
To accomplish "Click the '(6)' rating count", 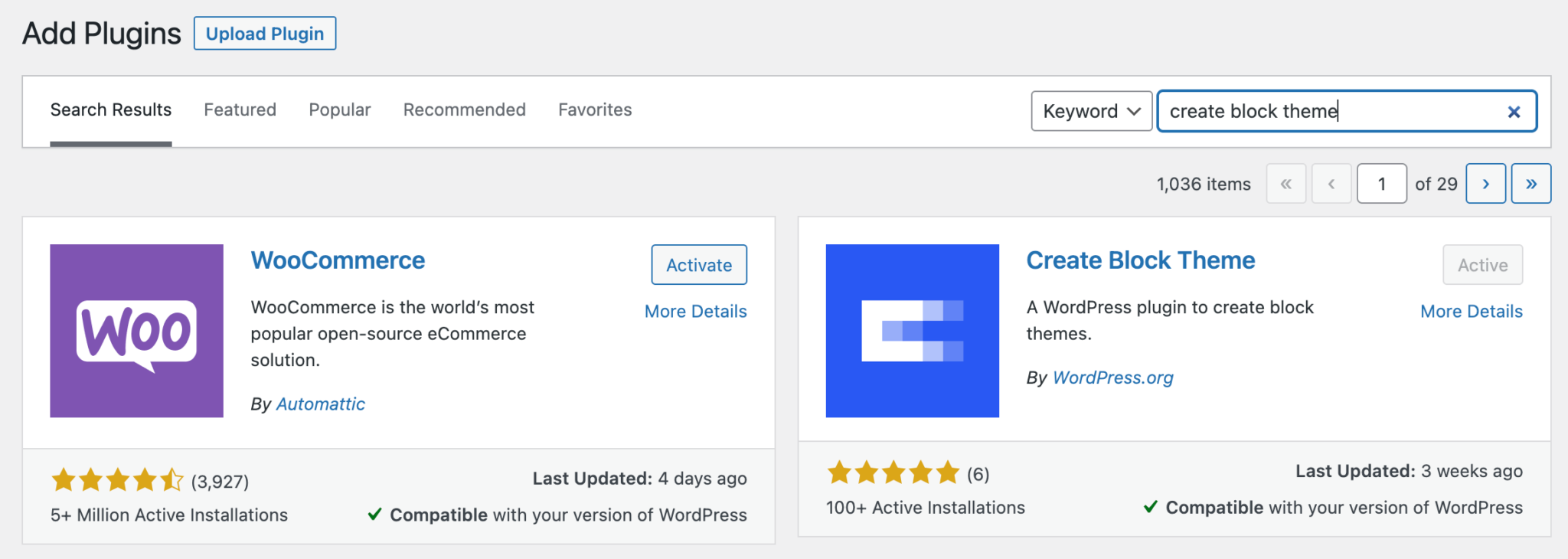I will pyautogui.click(x=978, y=474).
